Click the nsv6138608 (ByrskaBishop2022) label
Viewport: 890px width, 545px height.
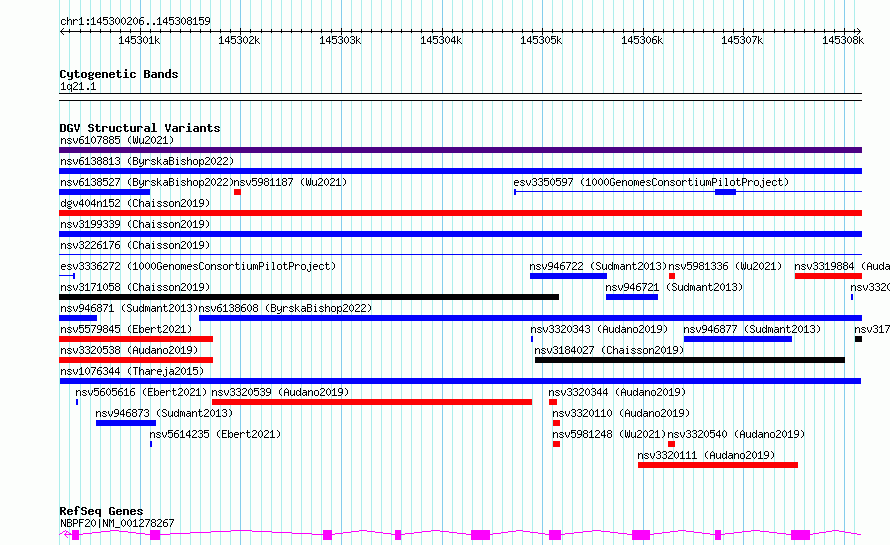coord(286,308)
